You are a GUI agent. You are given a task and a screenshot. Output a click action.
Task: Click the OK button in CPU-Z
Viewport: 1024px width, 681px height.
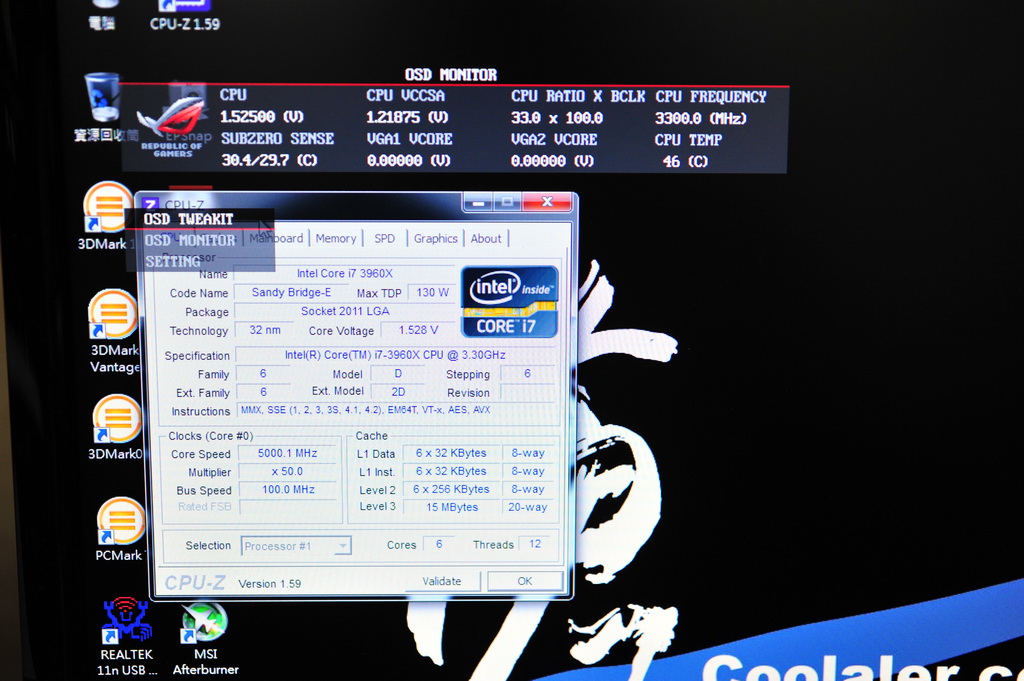[x=525, y=581]
